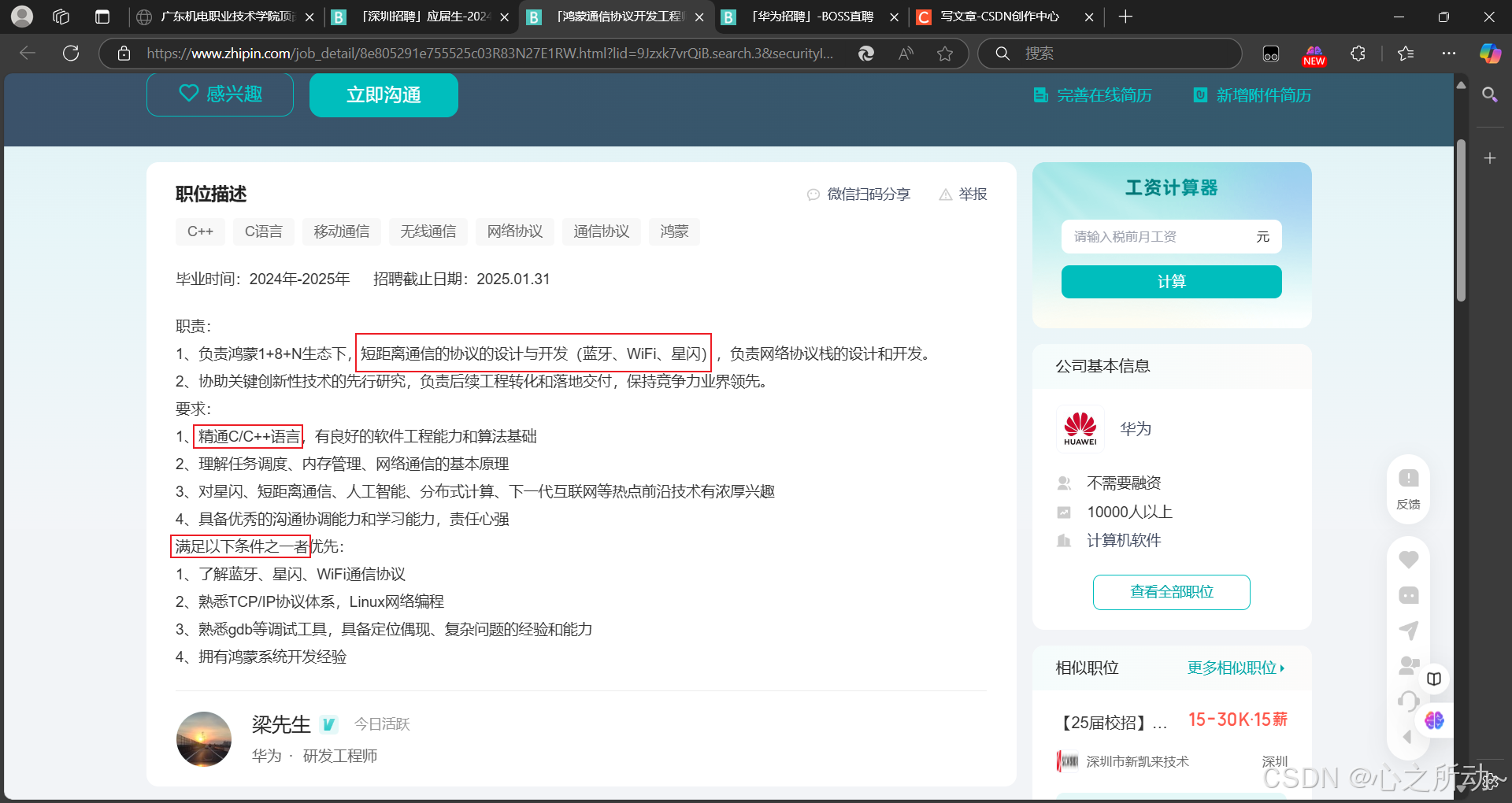Viewport: 1512px width, 803px height.
Task: Close the 鸿蒙通信协议开发工程 tab
Action: [x=699, y=17]
